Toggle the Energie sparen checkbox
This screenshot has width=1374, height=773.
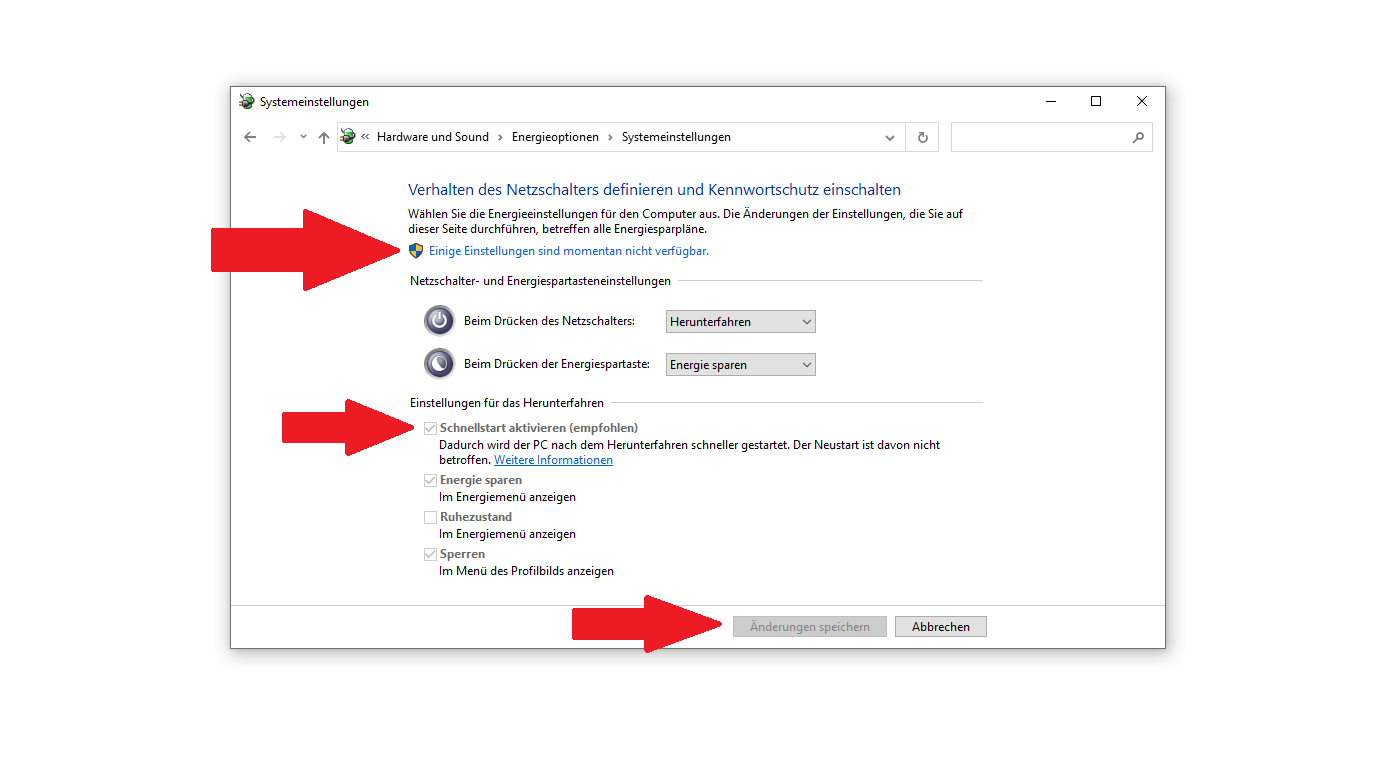[430, 480]
